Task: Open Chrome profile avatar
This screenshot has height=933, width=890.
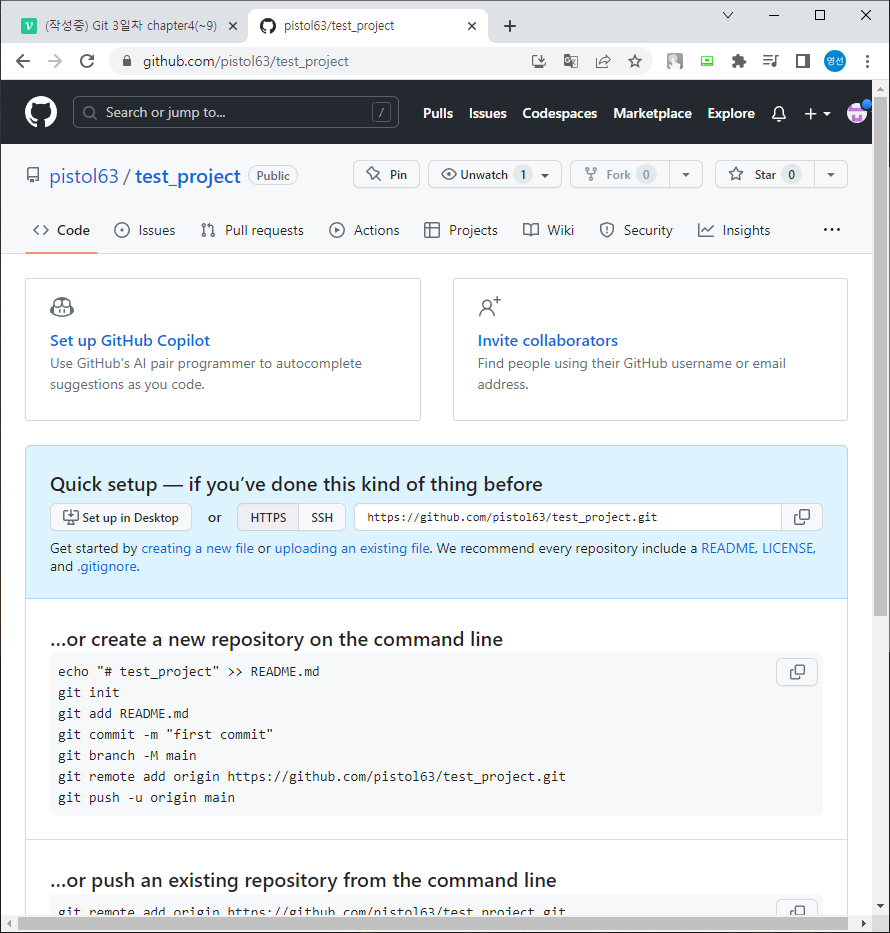Action: click(x=835, y=61)
